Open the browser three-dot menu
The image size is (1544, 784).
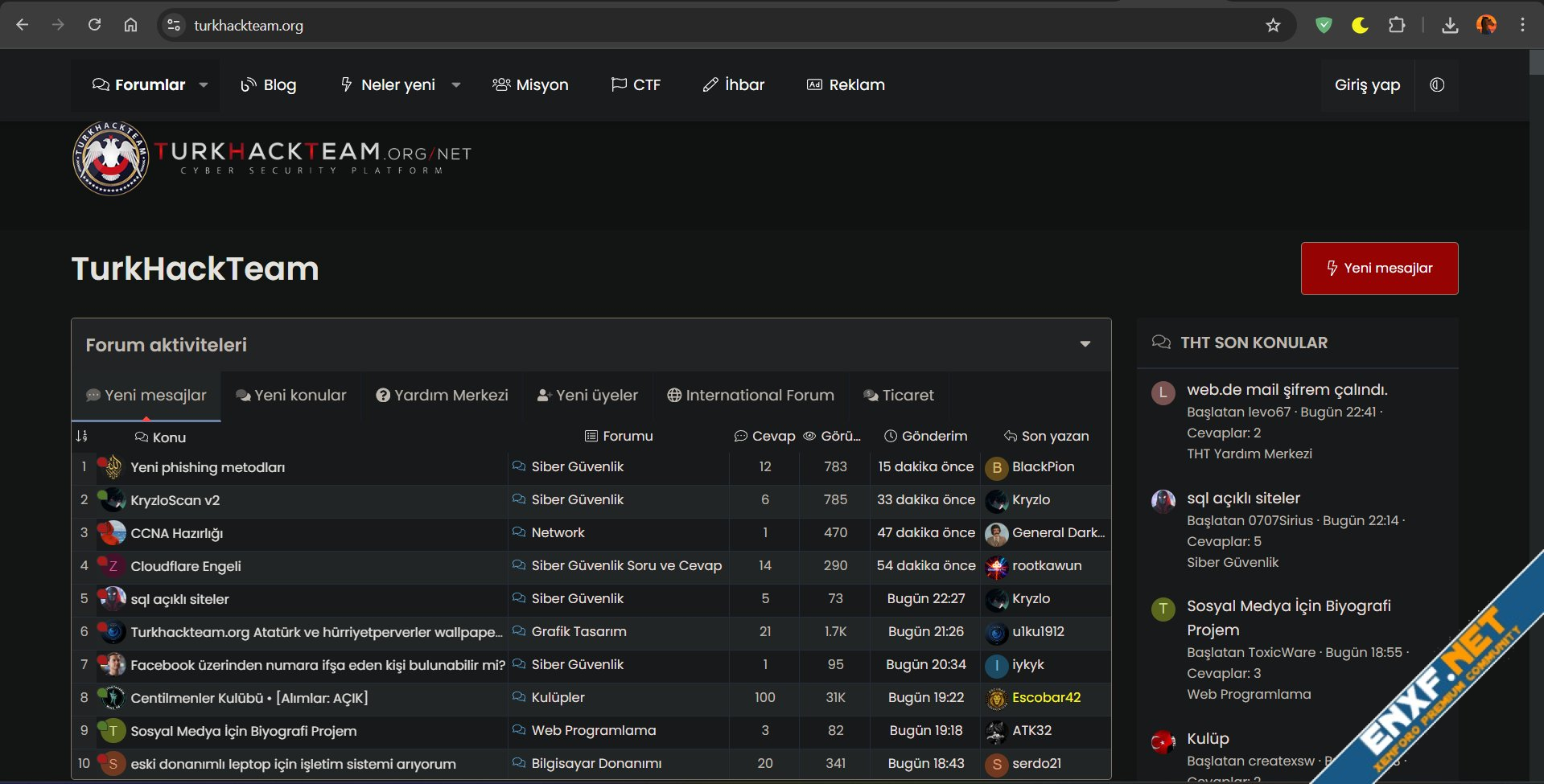(1522, 25)
